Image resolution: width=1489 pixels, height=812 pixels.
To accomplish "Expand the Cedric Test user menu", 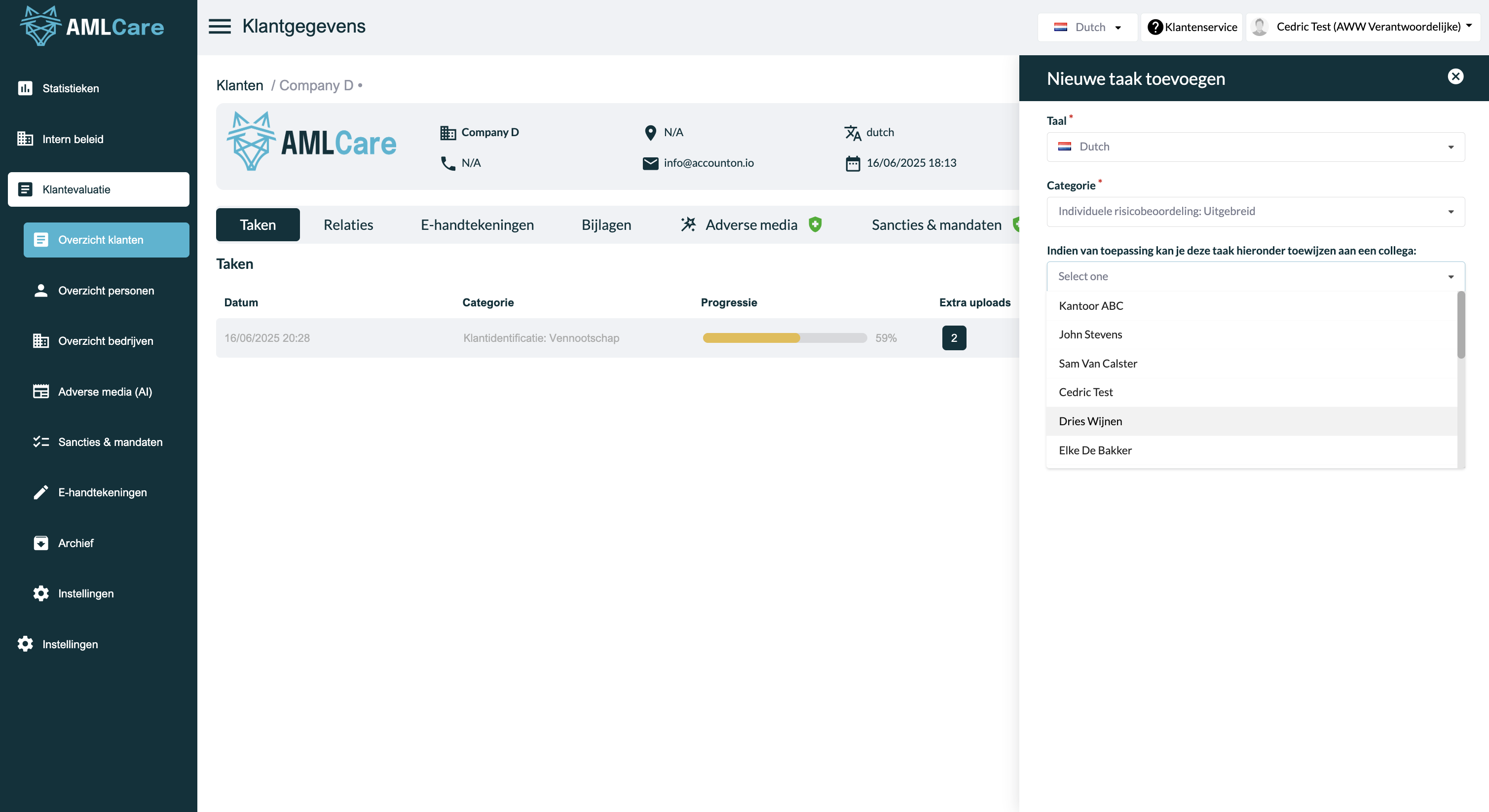I will [1363, 27].
